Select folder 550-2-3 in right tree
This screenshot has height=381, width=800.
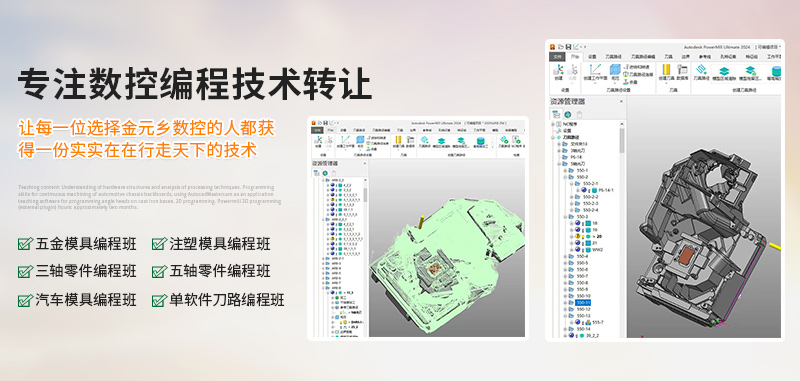(x=590, y=204)
